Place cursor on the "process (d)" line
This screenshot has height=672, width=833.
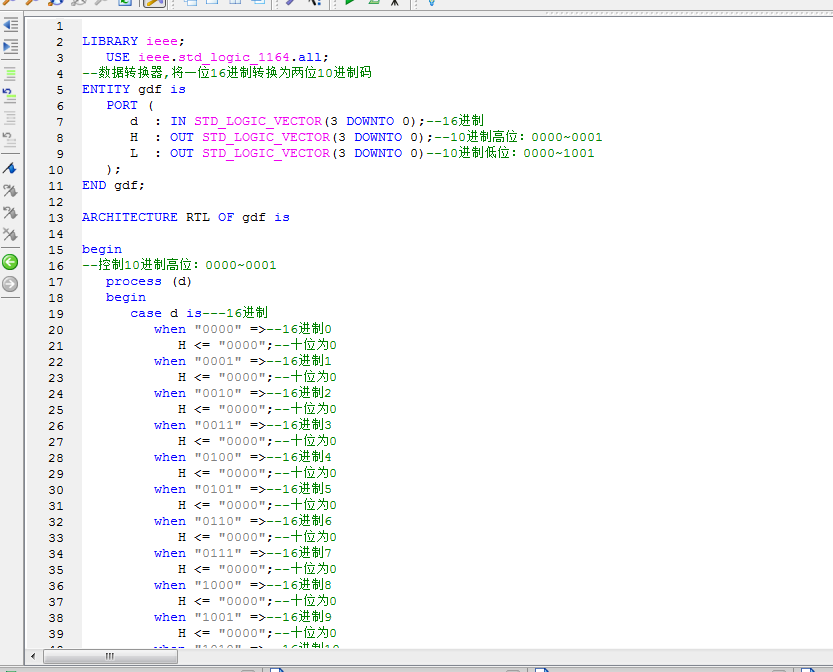point(148,281)
